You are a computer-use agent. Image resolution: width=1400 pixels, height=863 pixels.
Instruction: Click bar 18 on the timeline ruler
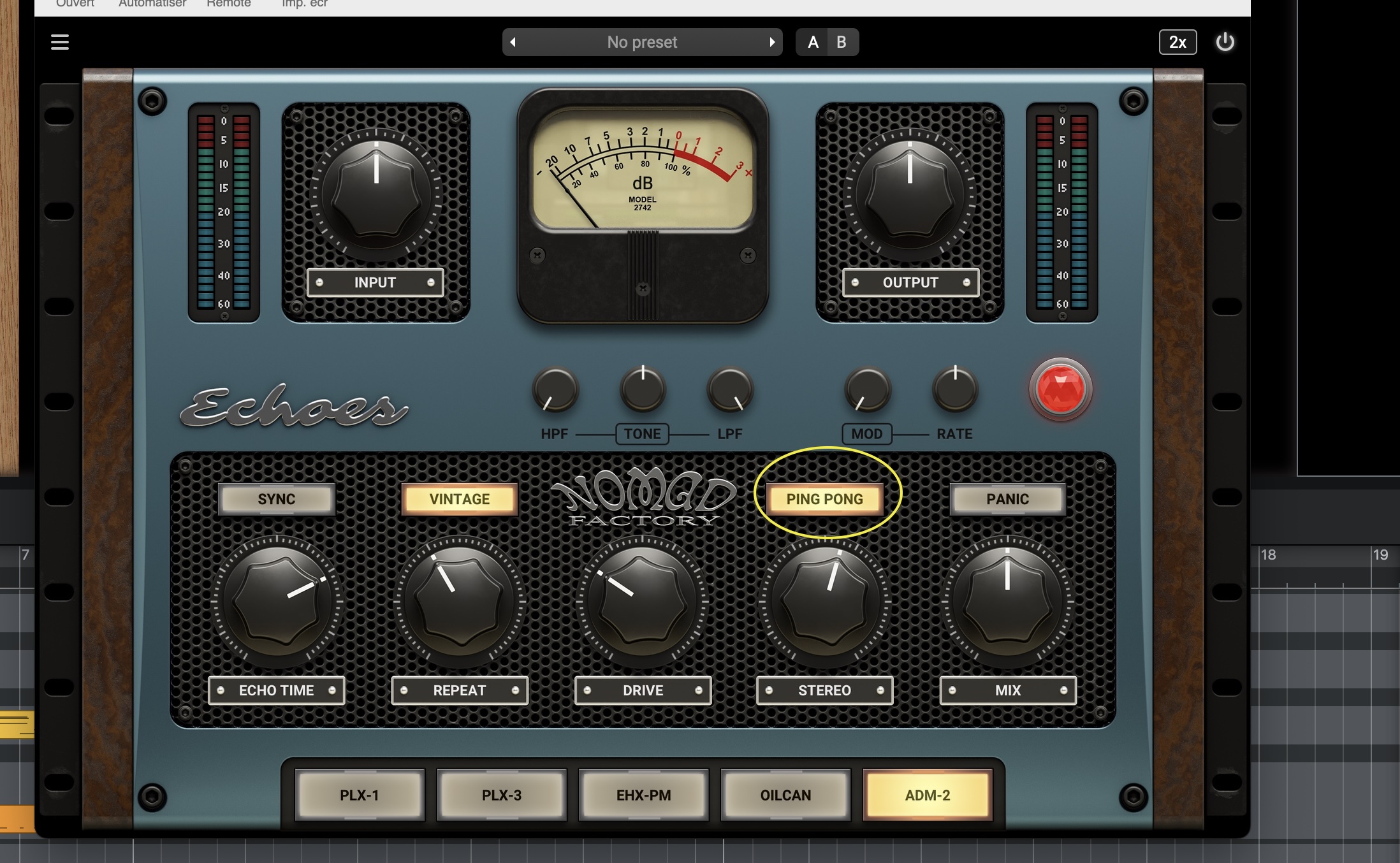point(1269,555)
